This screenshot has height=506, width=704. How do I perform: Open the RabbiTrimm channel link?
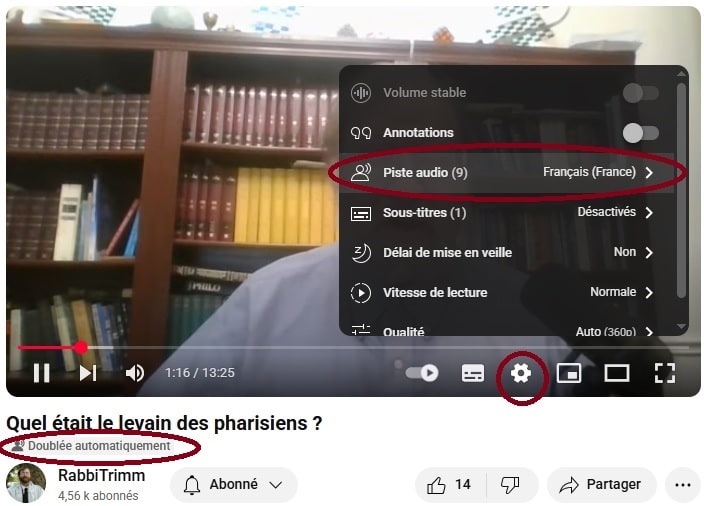pyautogui.click(x=101, y=476)
